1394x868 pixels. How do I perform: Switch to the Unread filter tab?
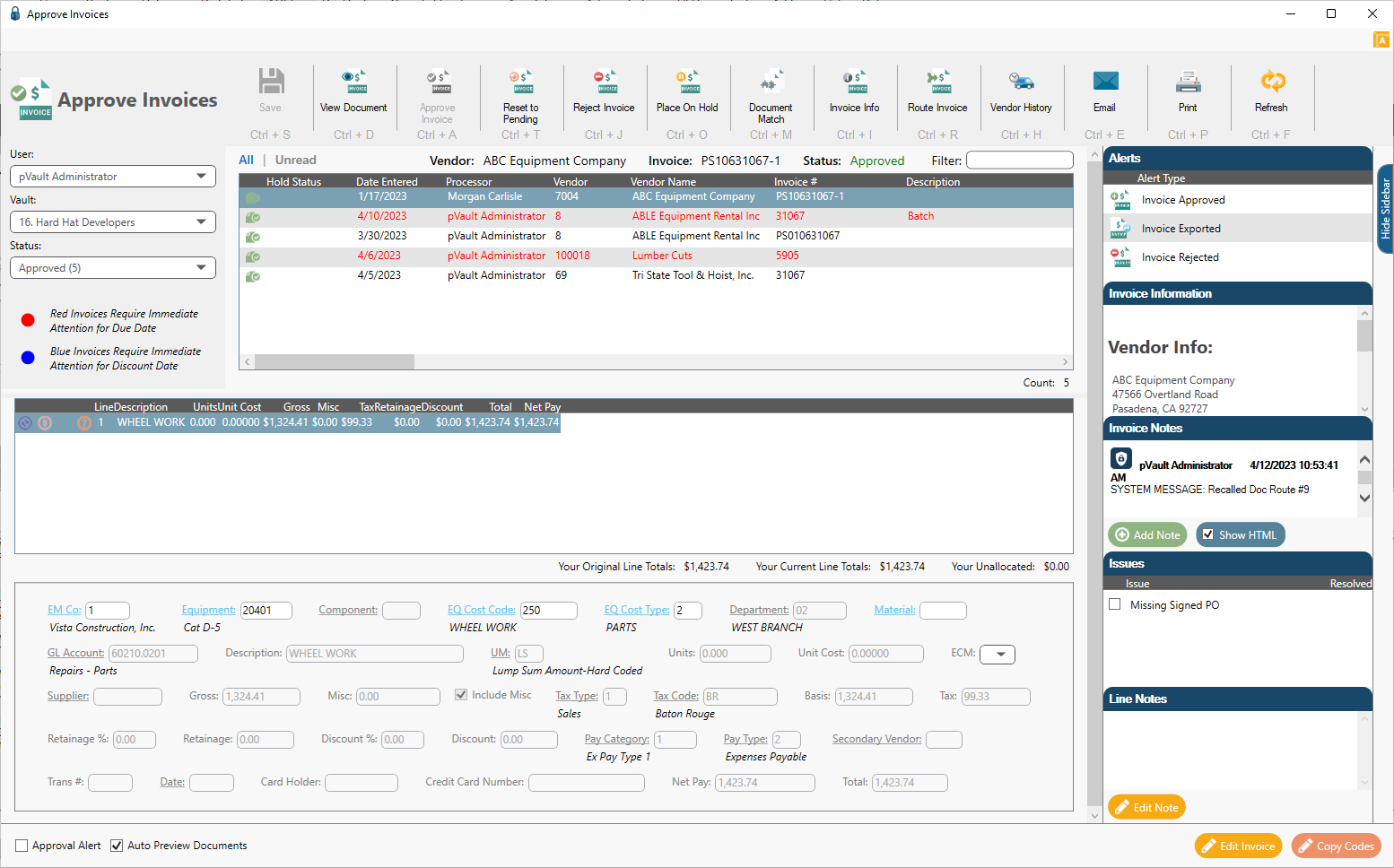296,160
